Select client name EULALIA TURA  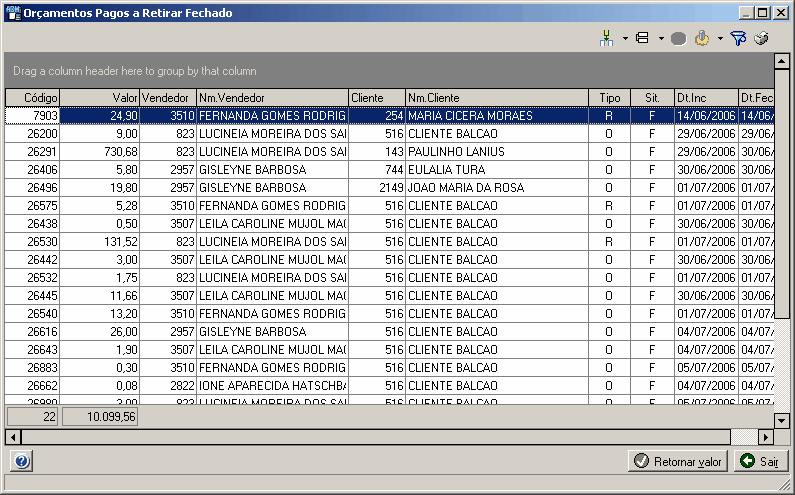(x=497, y=170)
